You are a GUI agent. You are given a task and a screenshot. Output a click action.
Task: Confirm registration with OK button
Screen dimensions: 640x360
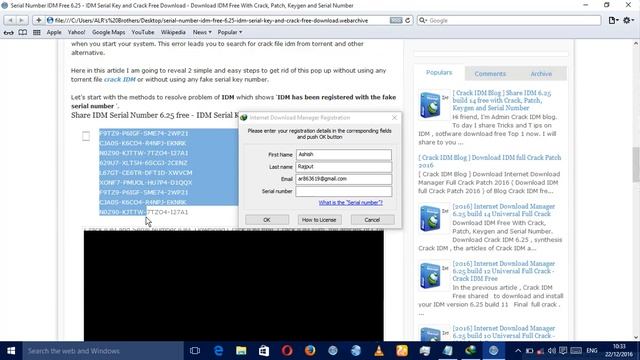click(267, 220)
